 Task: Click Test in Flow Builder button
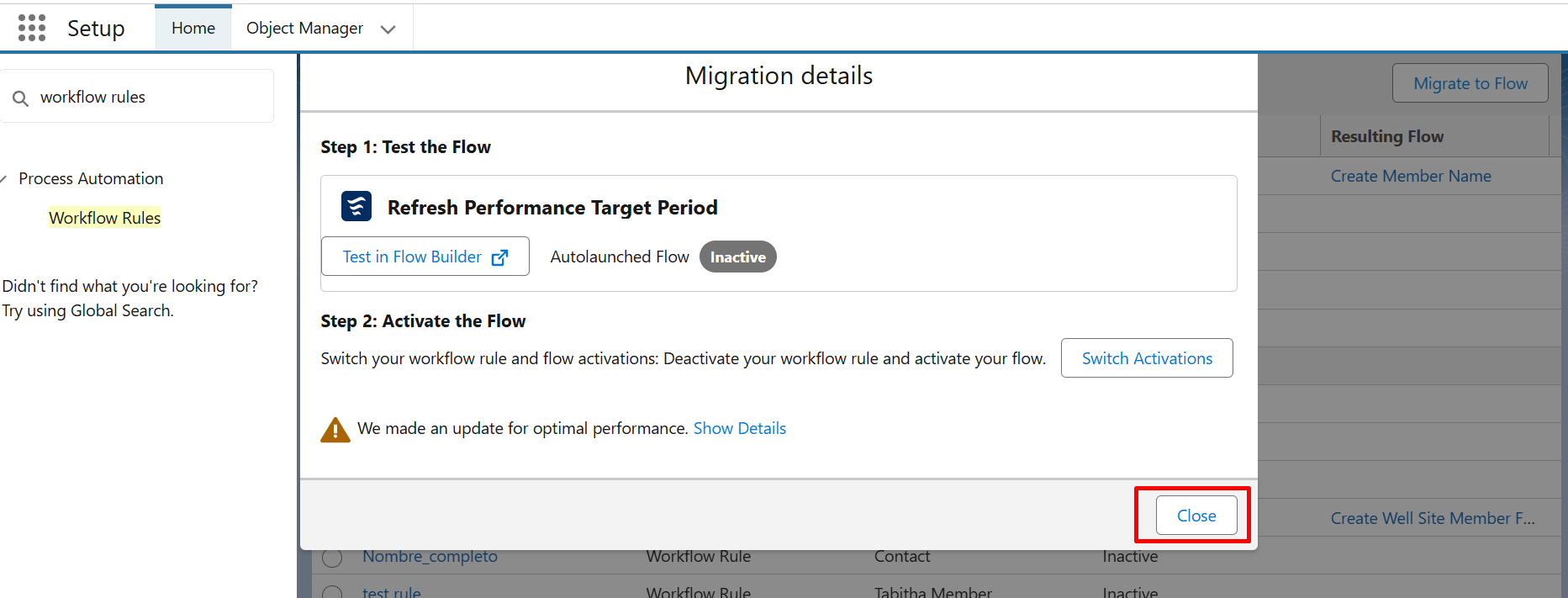click(x=425, y=257)
